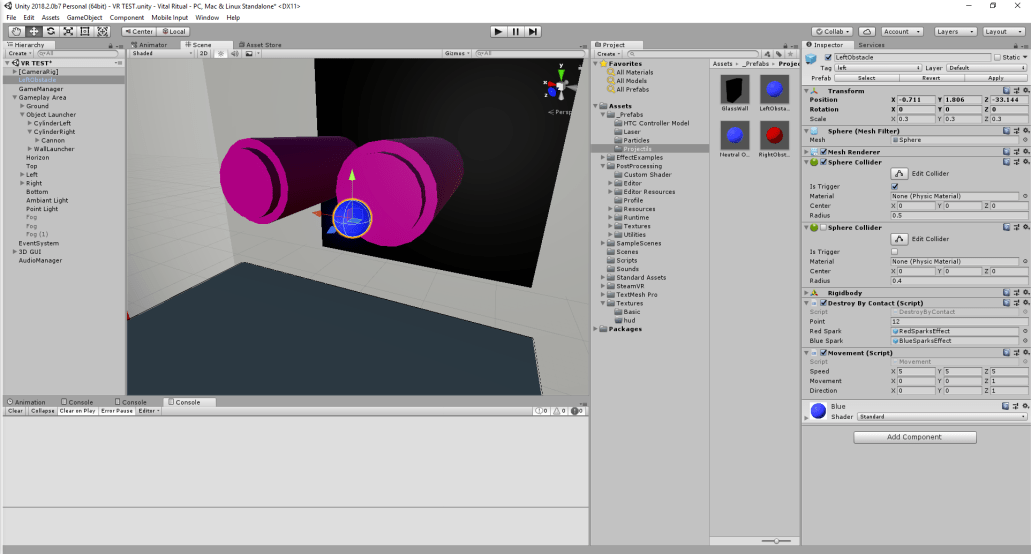The width and height of the screenshot is (1031, 554).
Task: Click the Step frame button
Action: 535,31
